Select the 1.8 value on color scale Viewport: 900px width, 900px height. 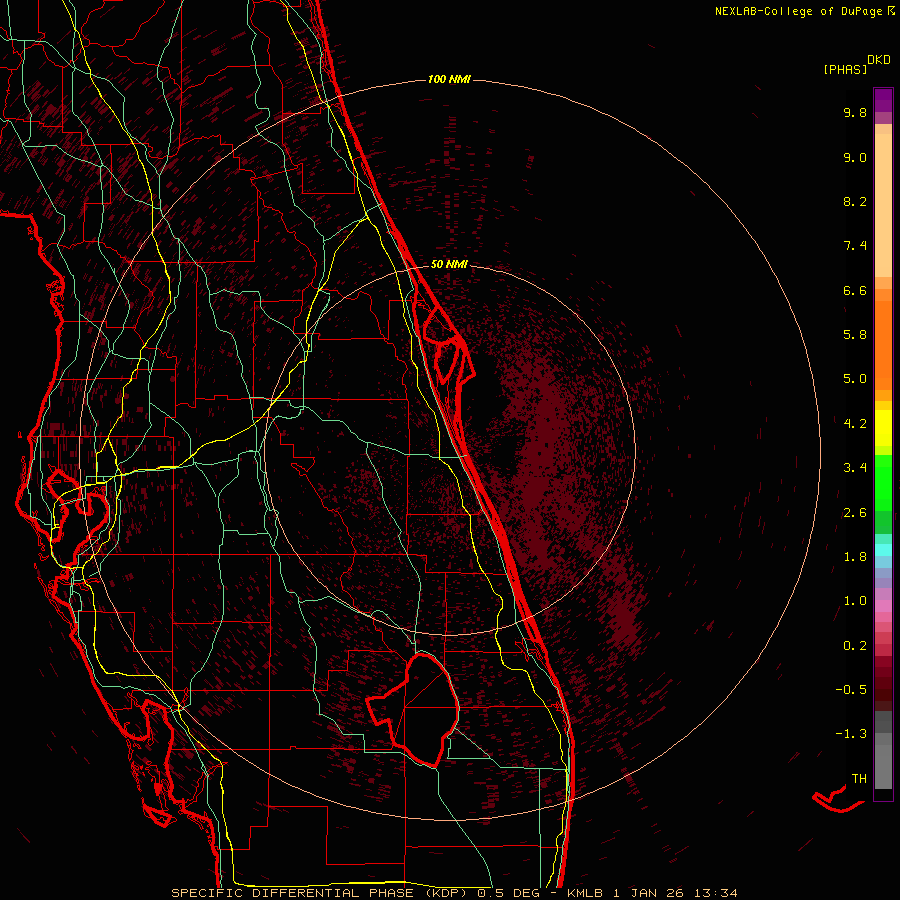[x=855, y=557]
